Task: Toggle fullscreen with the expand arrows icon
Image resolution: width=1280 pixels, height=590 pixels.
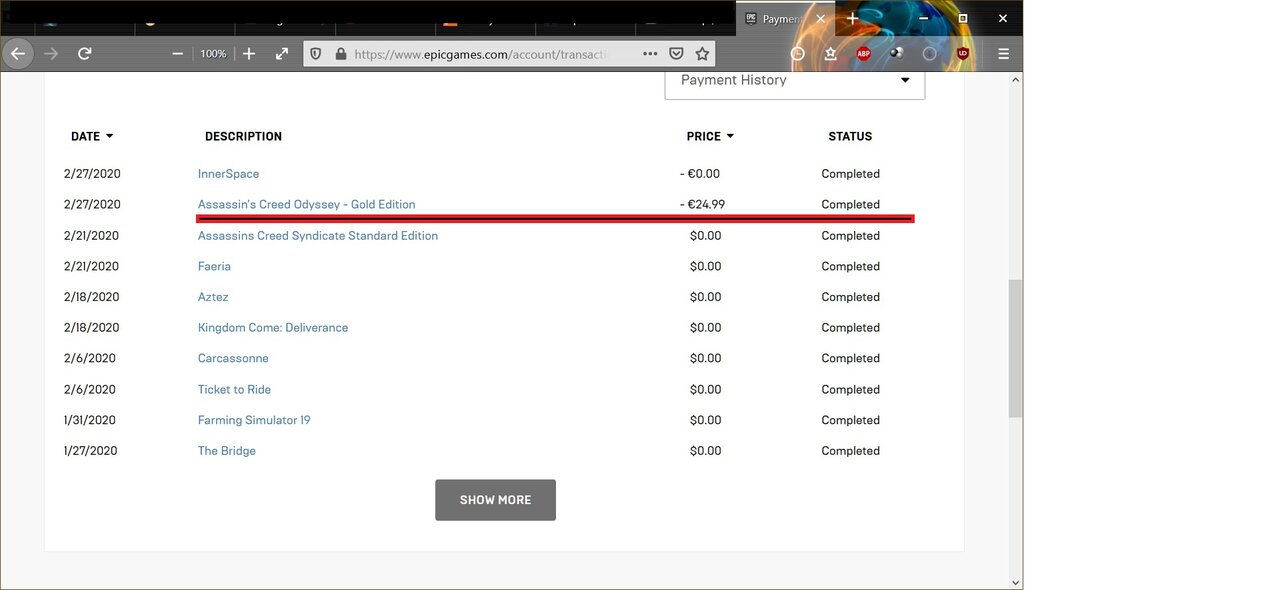Action: click(282, 53)
